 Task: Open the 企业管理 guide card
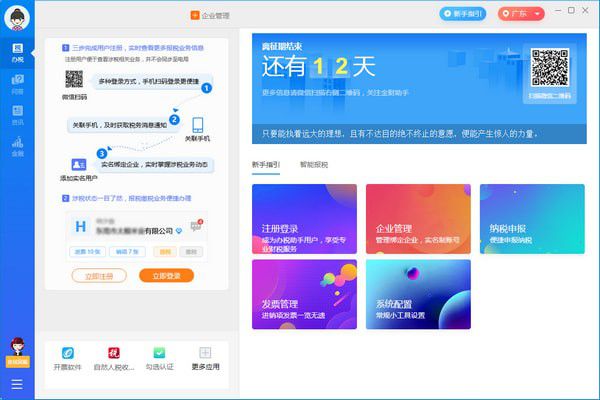418,219
